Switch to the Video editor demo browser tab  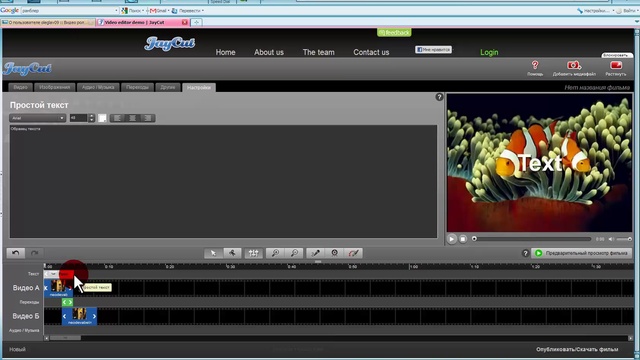click(143, 22)
